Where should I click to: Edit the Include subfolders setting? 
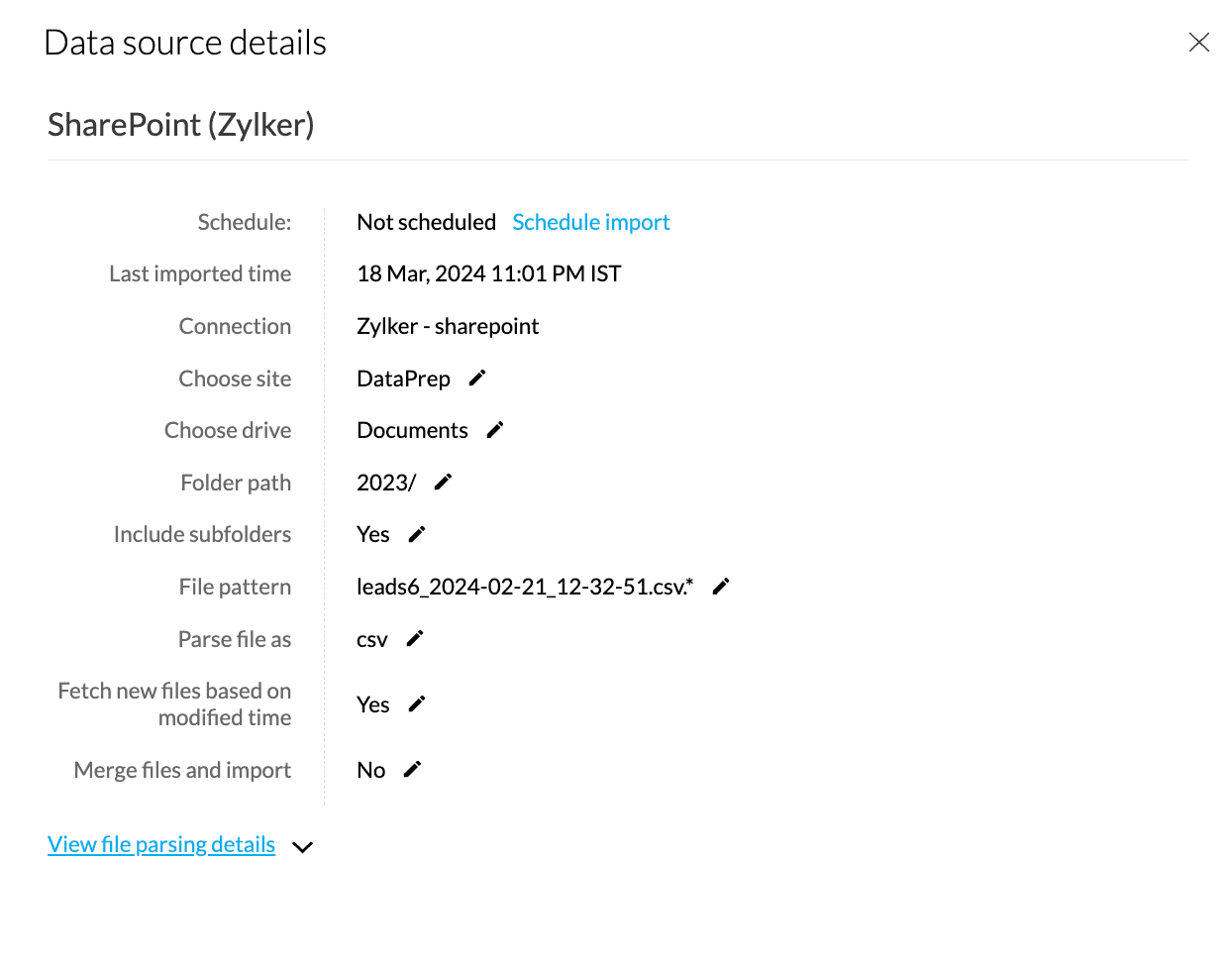click(417, 534)
